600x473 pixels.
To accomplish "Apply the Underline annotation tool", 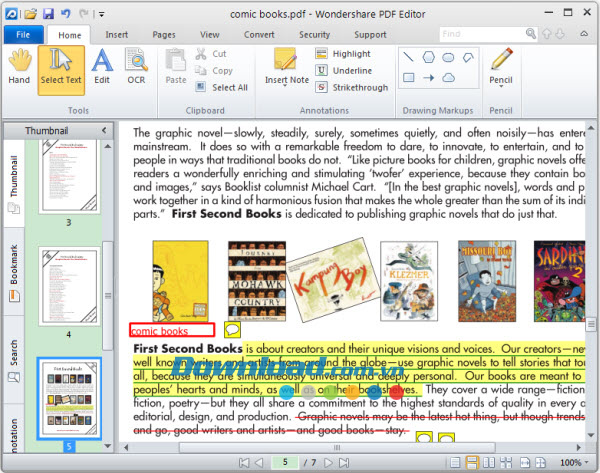I will (344, 71).
